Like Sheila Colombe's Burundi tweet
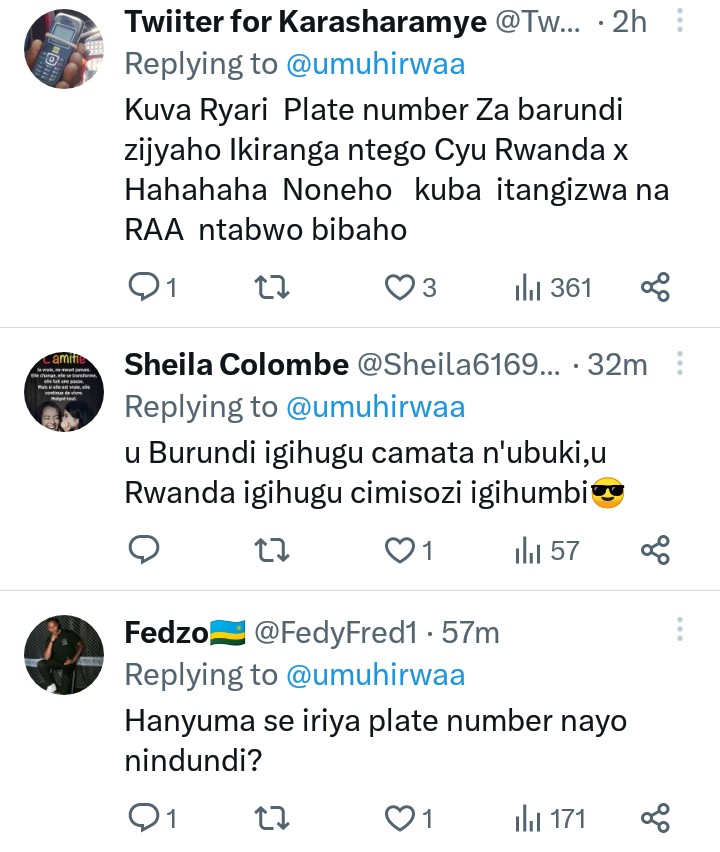The width and height of the screenshot is (720, 852). pos(400,550)
